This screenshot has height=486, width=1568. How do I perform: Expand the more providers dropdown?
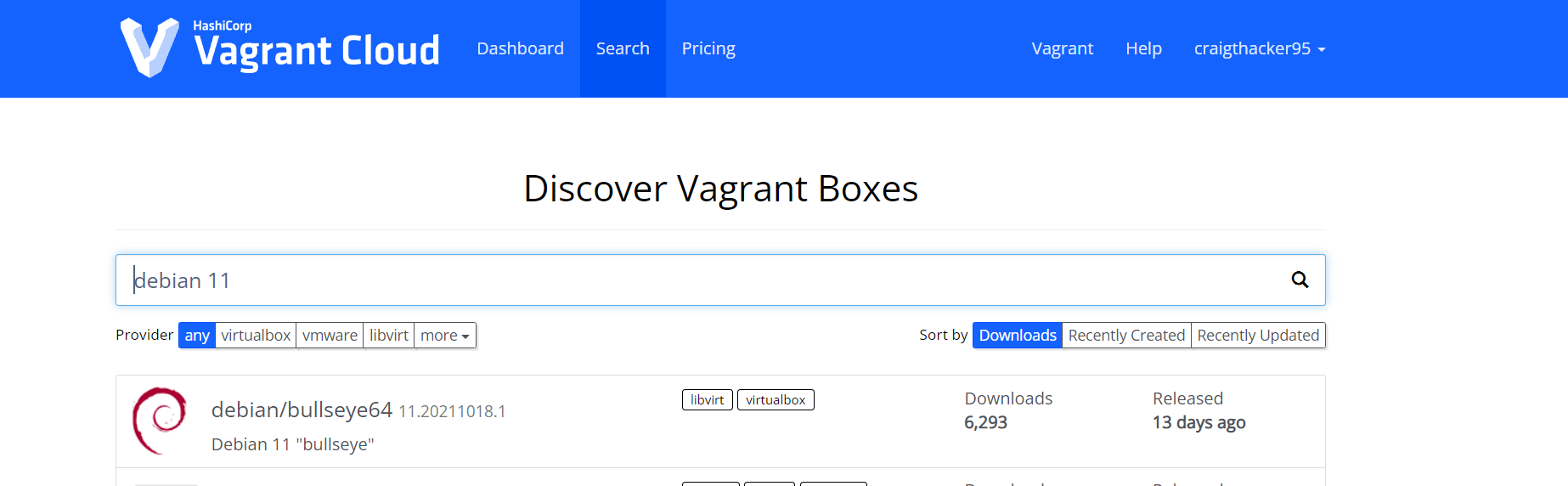click(x=445, y=336)
